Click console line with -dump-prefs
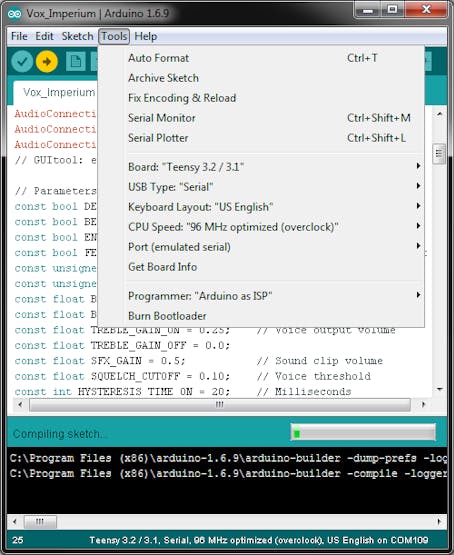This screenshot has width=454, height=555. 228,458
